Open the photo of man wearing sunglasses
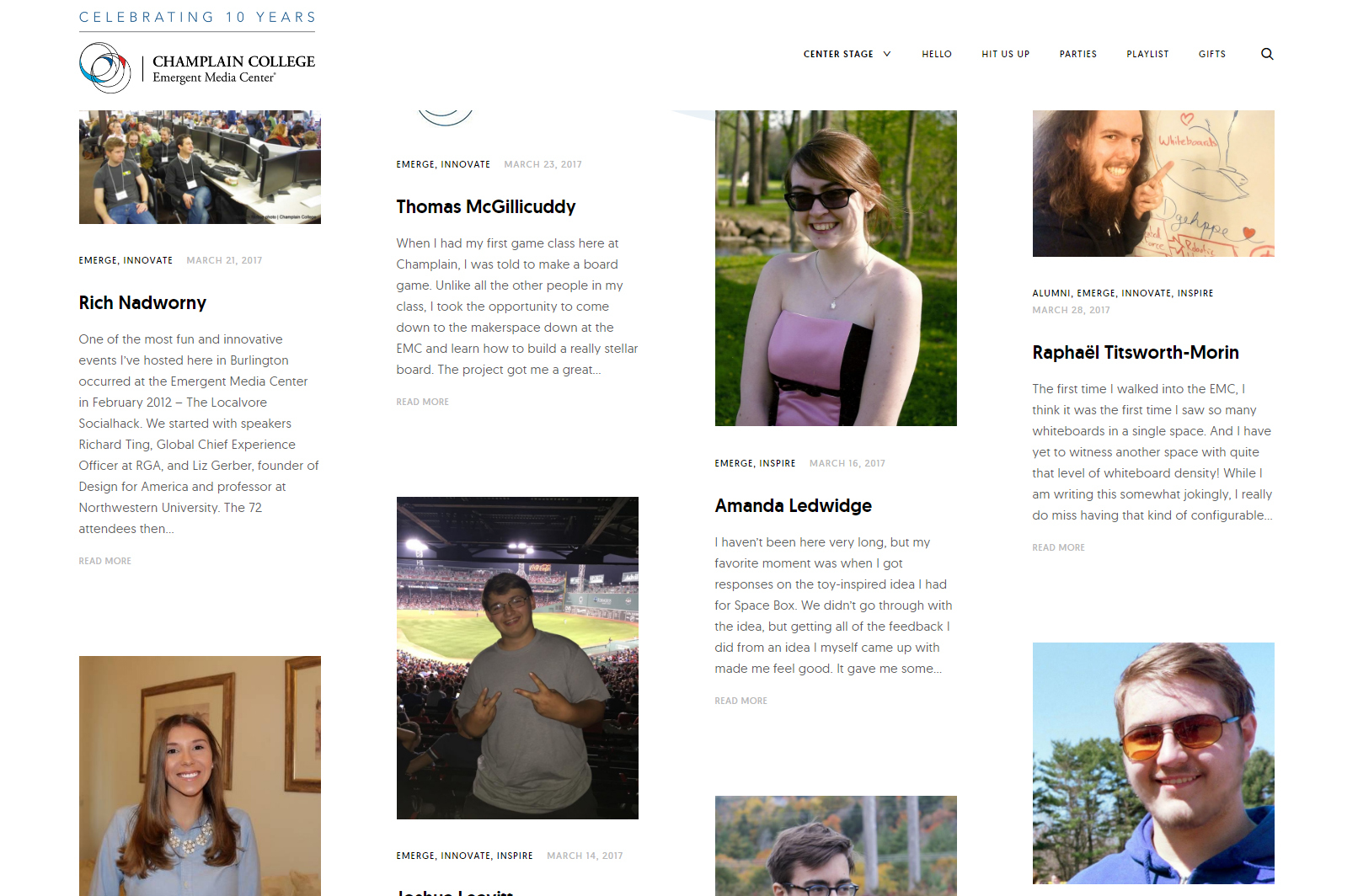Screen dimensions: 1358x896 1153,763
